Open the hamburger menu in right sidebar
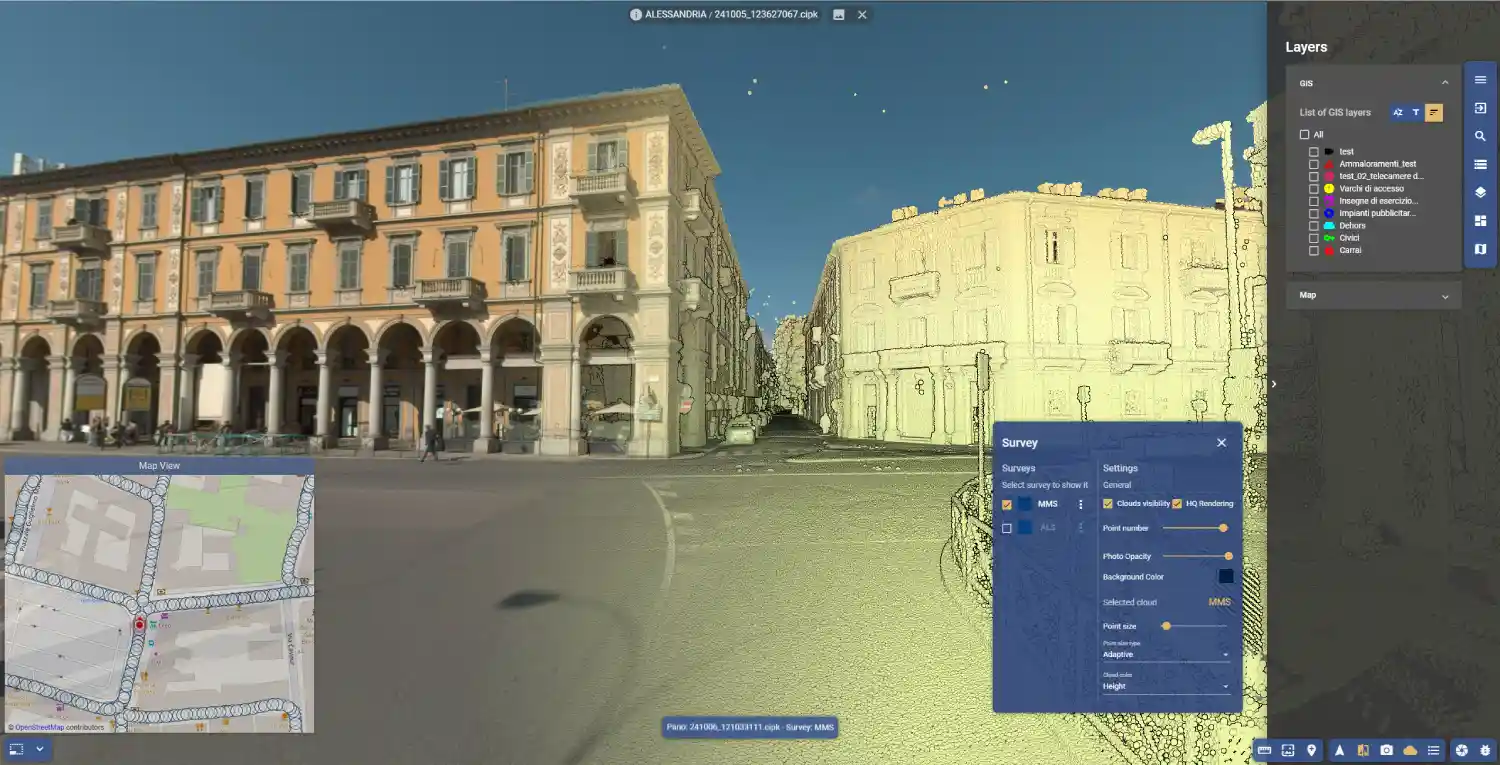1500x765 pixels. (1480, 80)
